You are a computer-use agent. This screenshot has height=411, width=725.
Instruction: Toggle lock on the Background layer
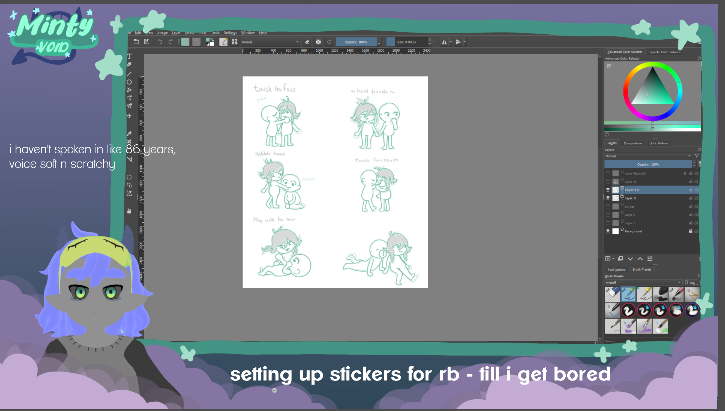click(691, 231)
